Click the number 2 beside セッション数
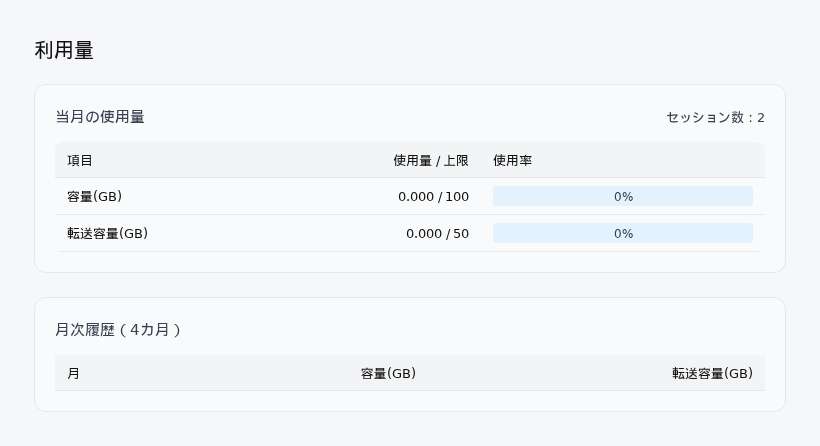Screen dimensions: 820x446 pyautogui.click(x=761, y=118)
